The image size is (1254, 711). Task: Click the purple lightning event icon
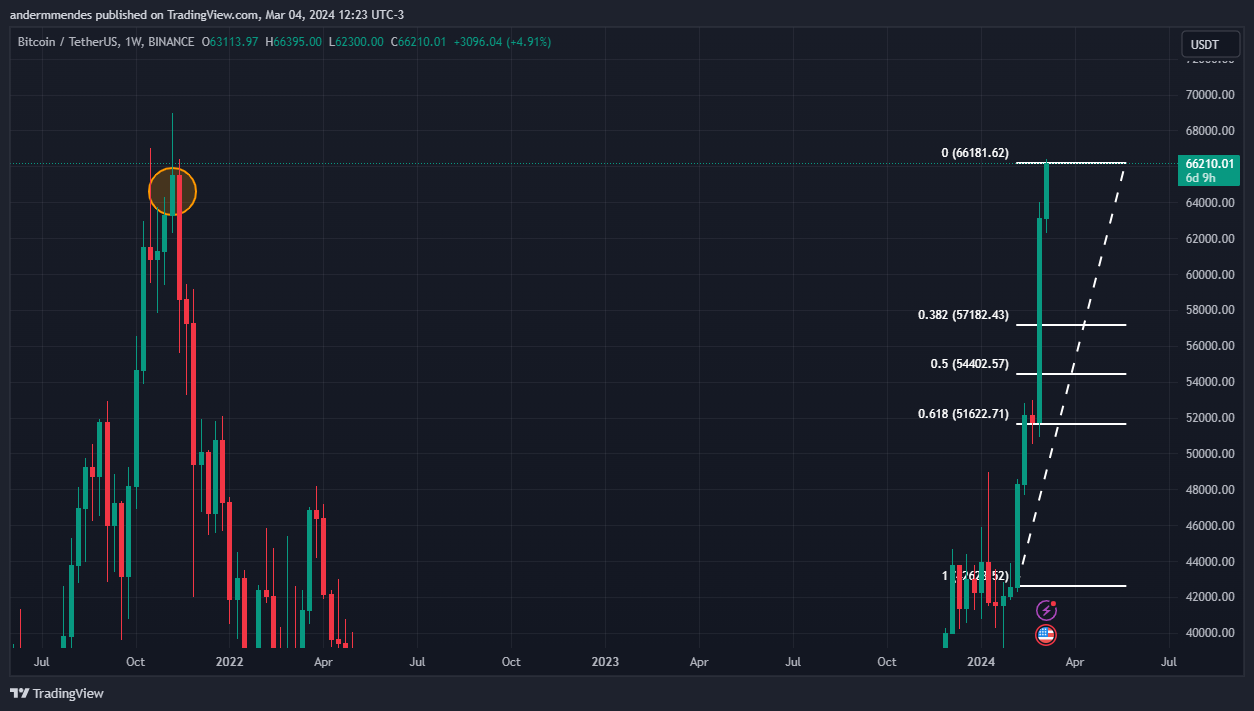tap(1046, 610)
